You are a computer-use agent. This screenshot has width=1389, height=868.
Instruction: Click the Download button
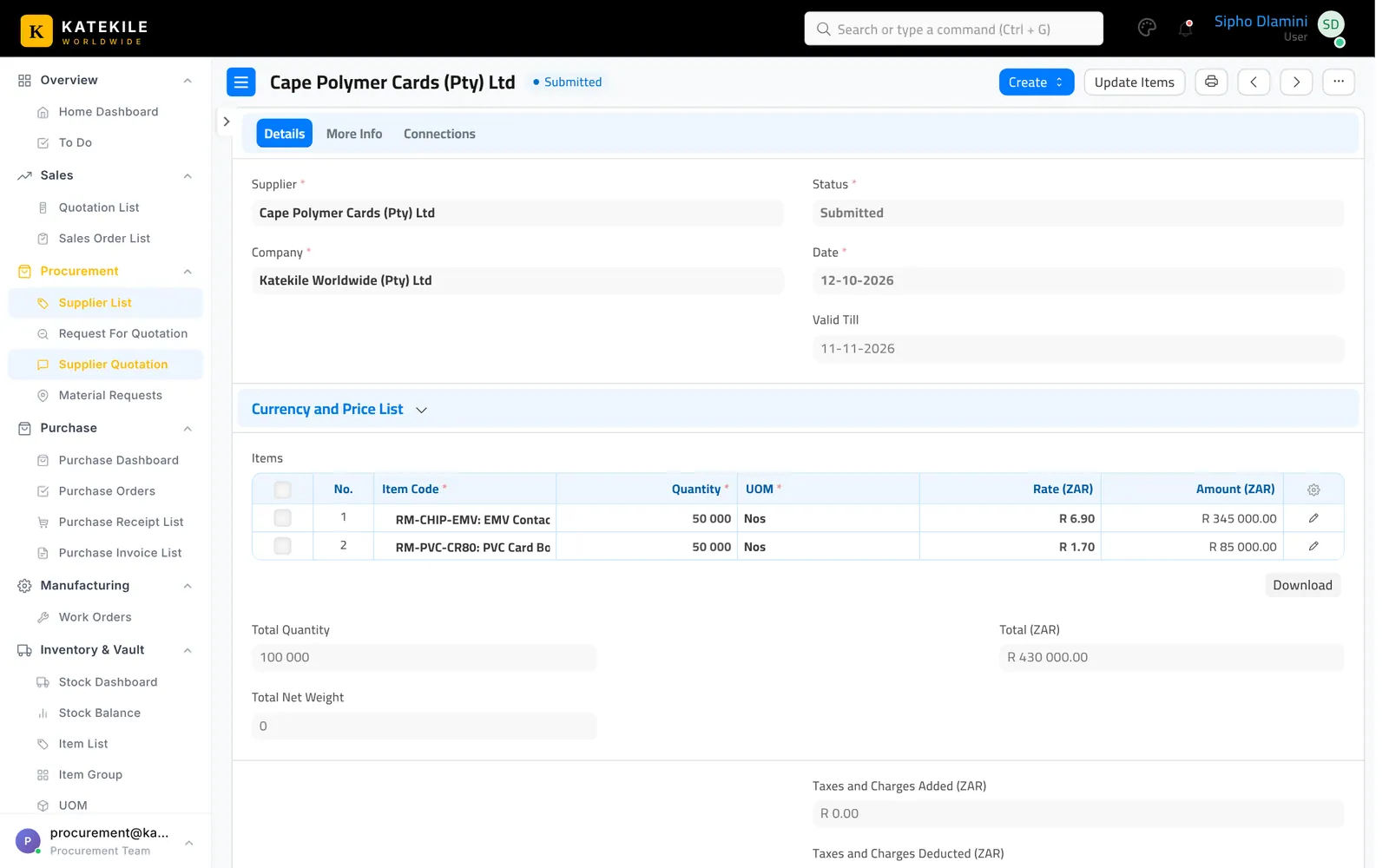[1302, 585]
